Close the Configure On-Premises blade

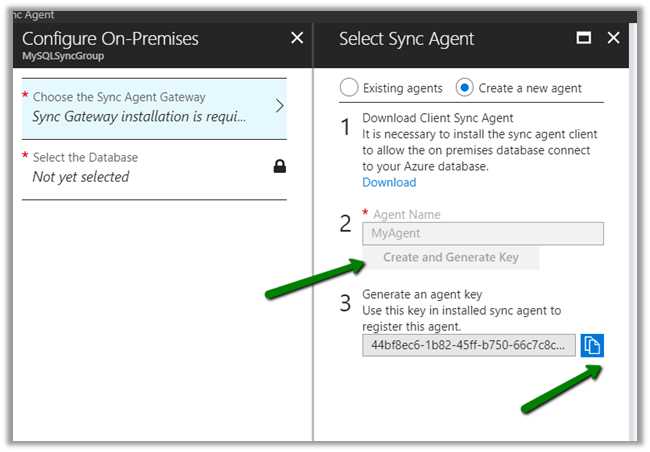point(297,38)
